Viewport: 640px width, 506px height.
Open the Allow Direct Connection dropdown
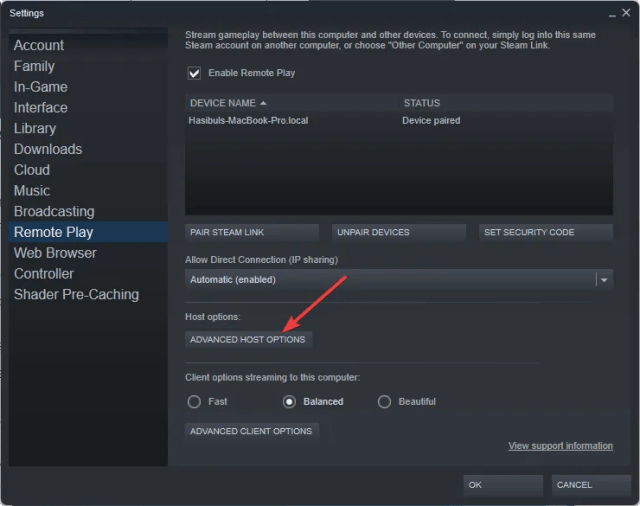click(399, 280)
